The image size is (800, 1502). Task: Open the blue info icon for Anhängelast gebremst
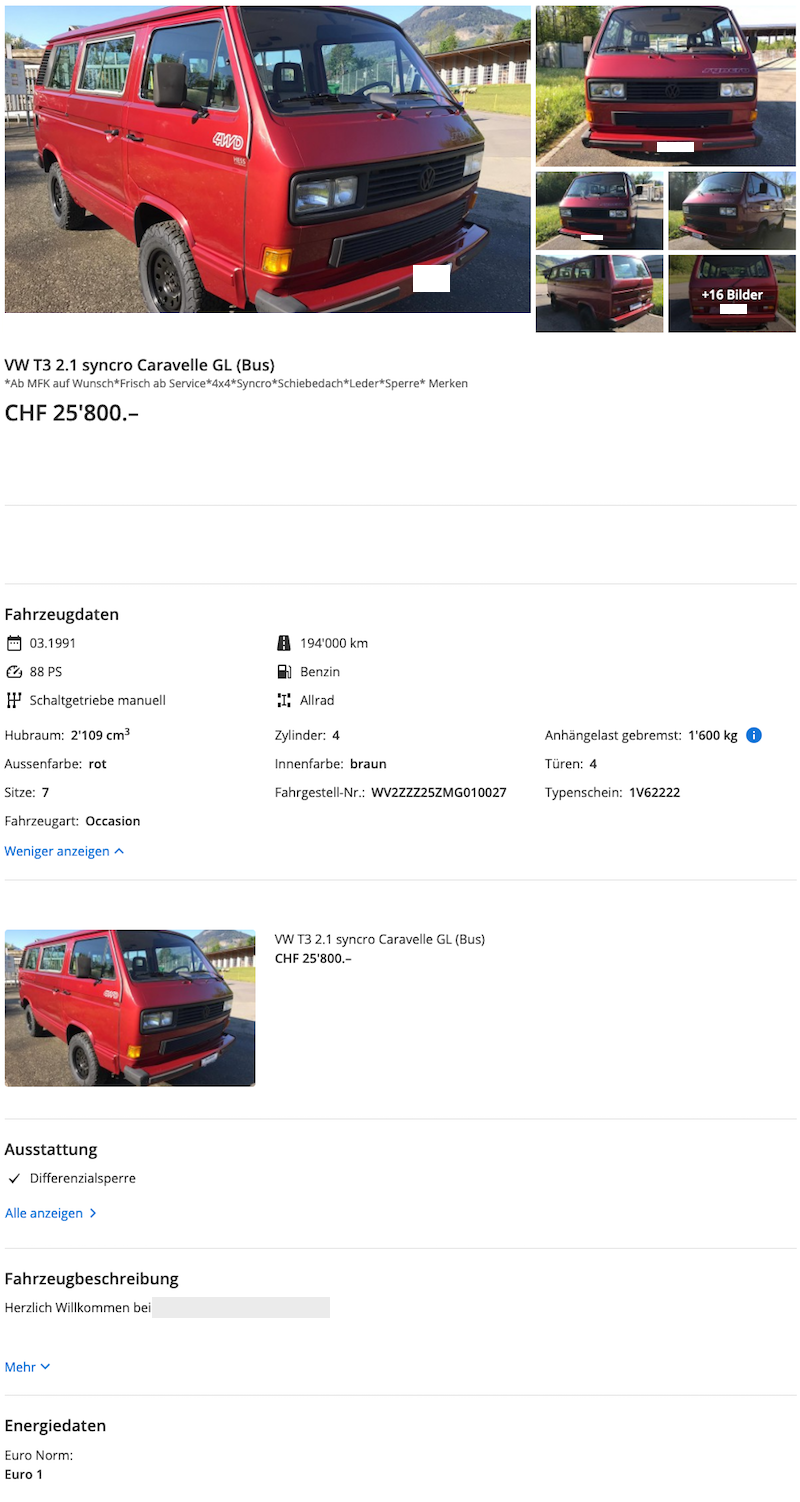(754, 735)
